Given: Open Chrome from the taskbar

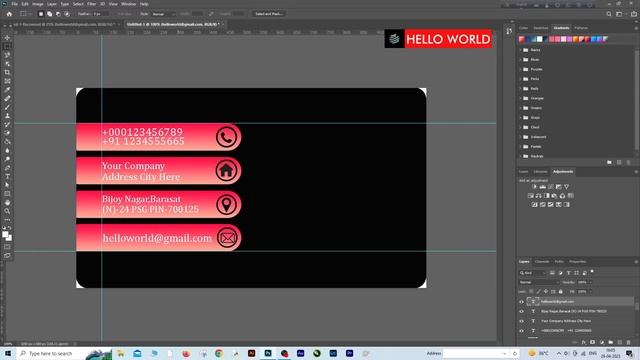Looking at the screenshot, I should point(219,353).
